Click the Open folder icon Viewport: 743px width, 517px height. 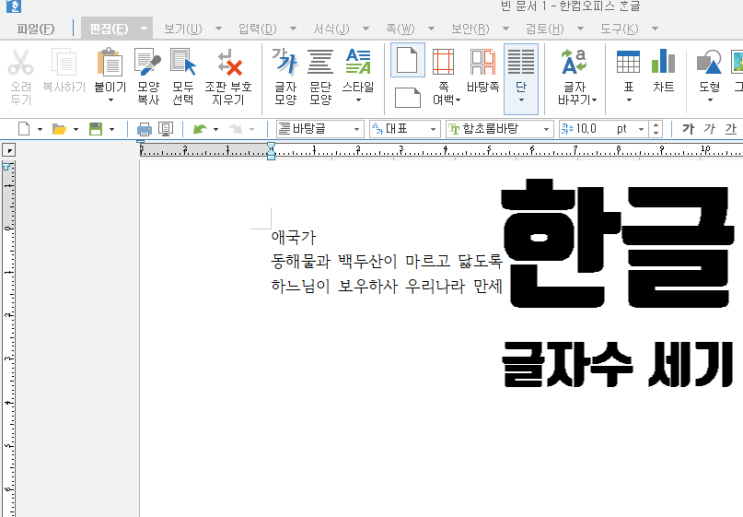tap(59, 129)
